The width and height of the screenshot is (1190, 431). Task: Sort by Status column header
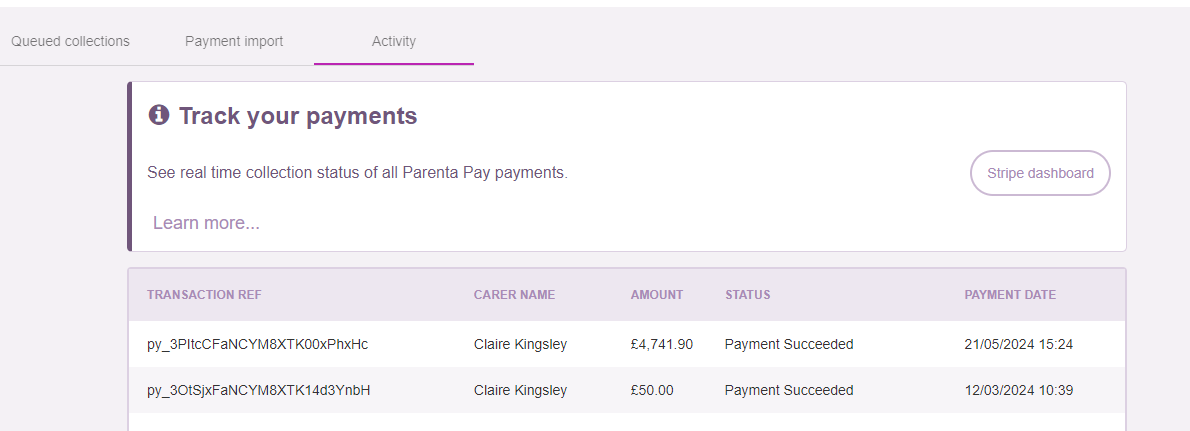click(748, 294)
